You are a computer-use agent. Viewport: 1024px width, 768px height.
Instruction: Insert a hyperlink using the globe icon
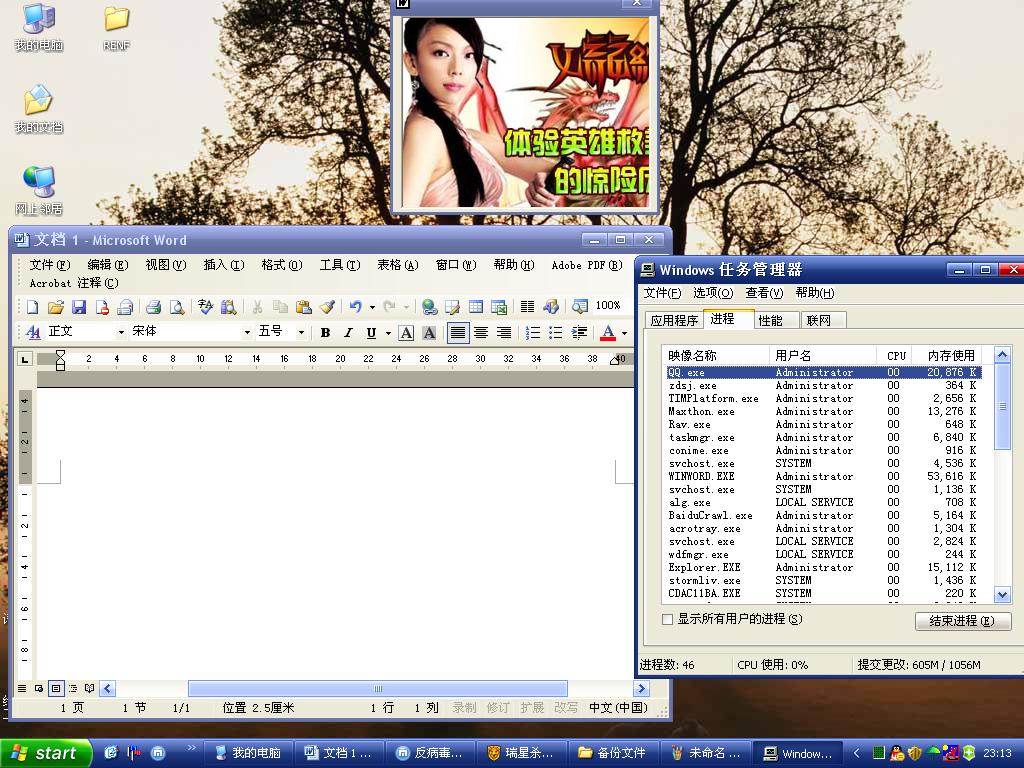coord(429,307)
